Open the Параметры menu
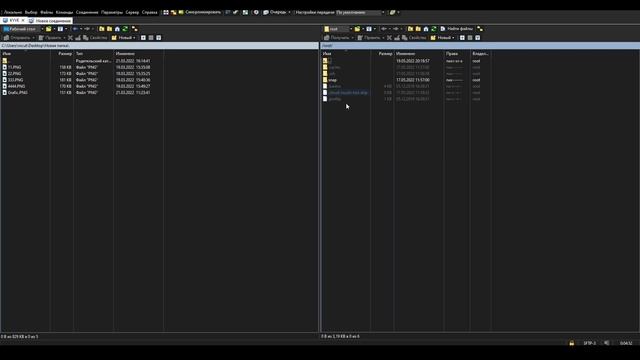 (112, 12)
